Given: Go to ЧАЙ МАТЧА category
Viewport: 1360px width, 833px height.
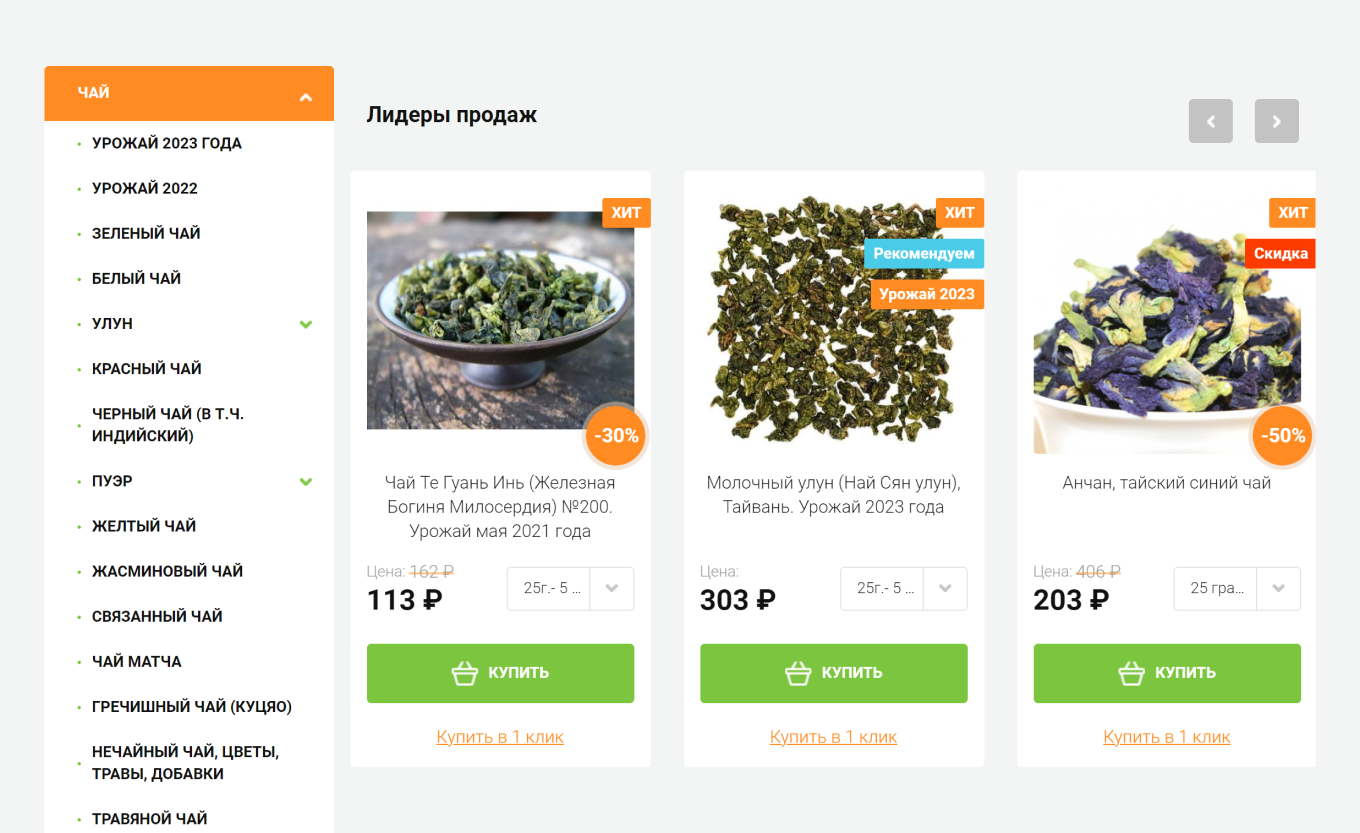Looking at the screenshot, I should coord(137,661).
